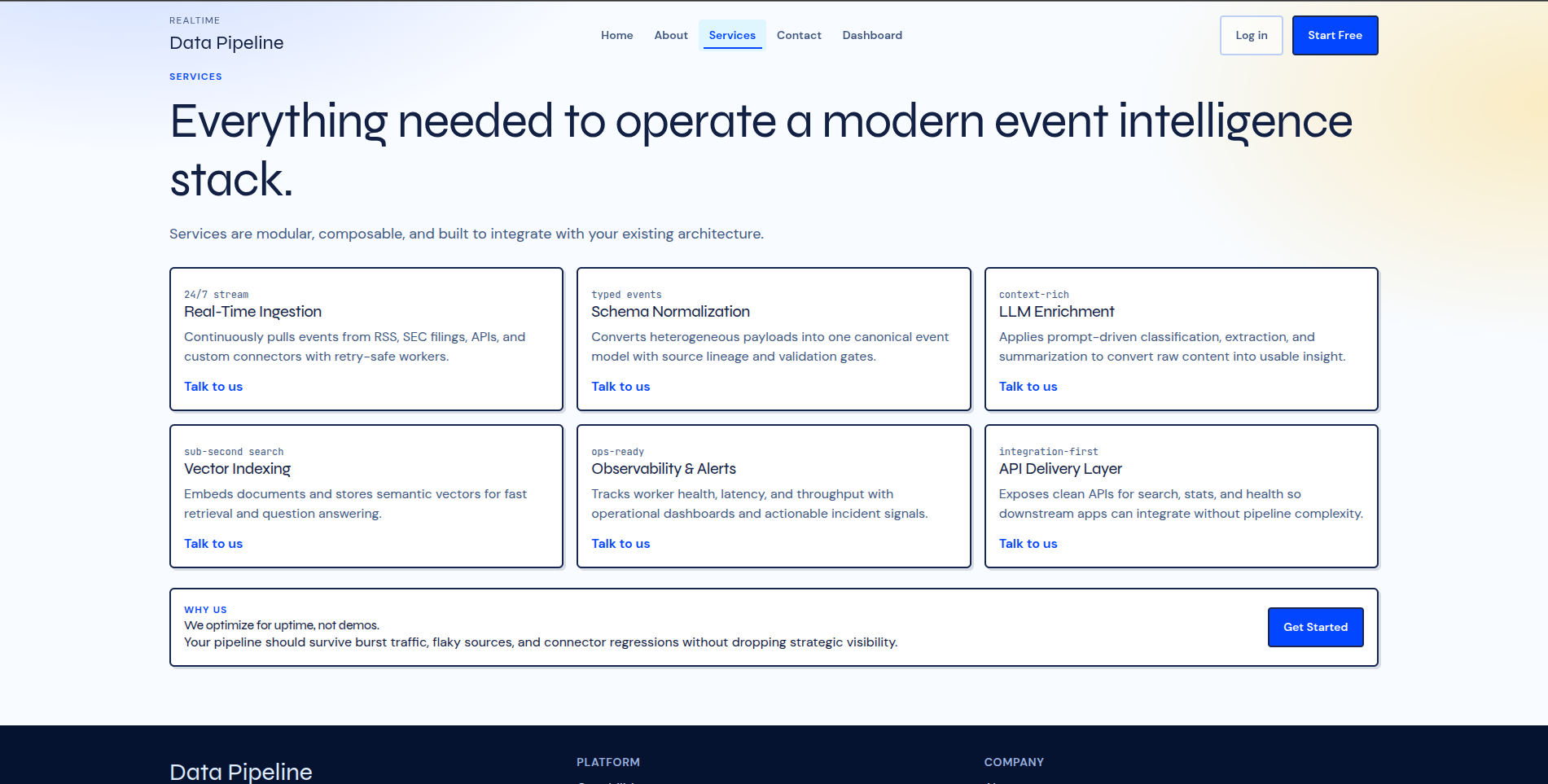Viewport: 1548px width, 784px height.
Task: Go to the About page
Action: [671, 35]
